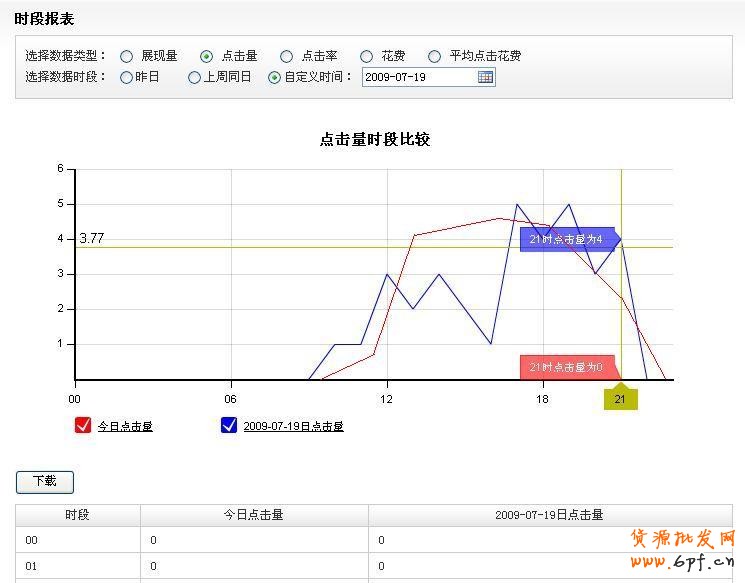745x583 pixels.
Task: Click the 今日点击量 table column header
Action: click(253, 515)
